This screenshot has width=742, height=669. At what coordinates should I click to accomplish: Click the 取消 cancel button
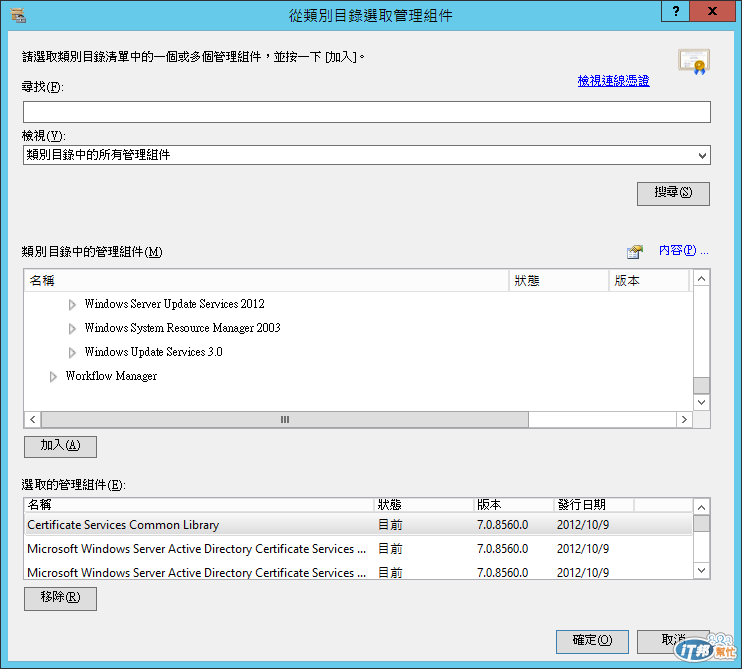tap(673, 642)
